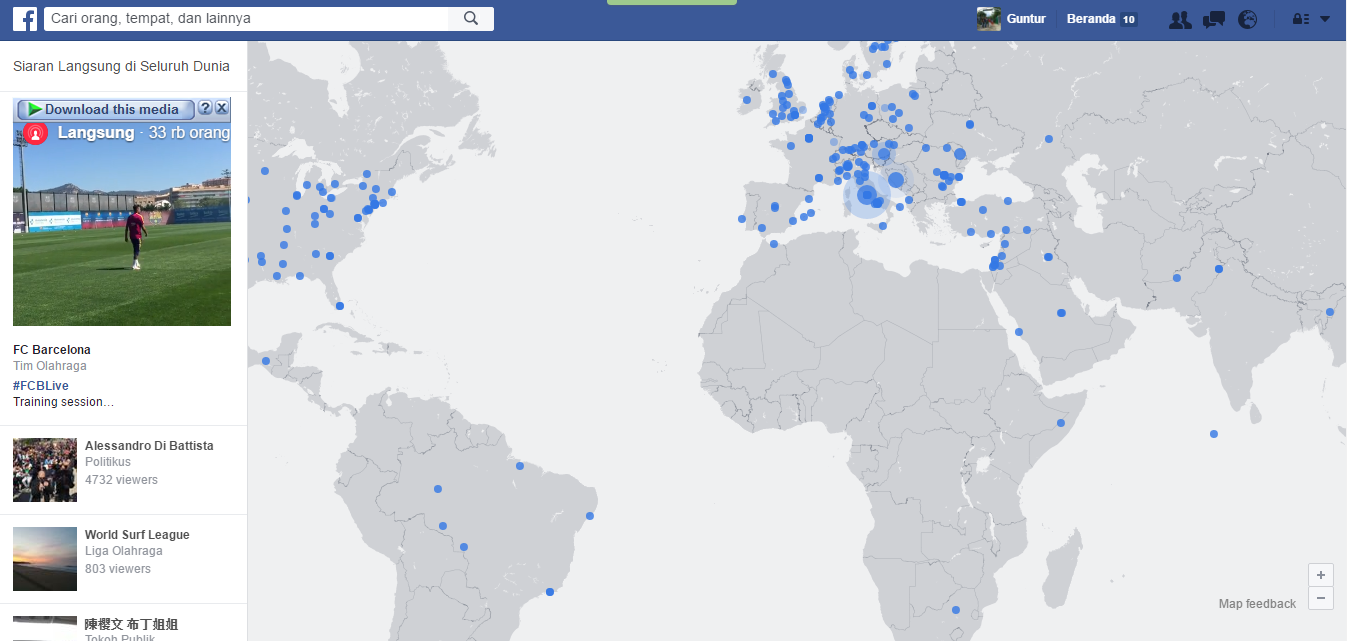Open the messages chat icon

pyautogui.click(x=1214, y=19)
